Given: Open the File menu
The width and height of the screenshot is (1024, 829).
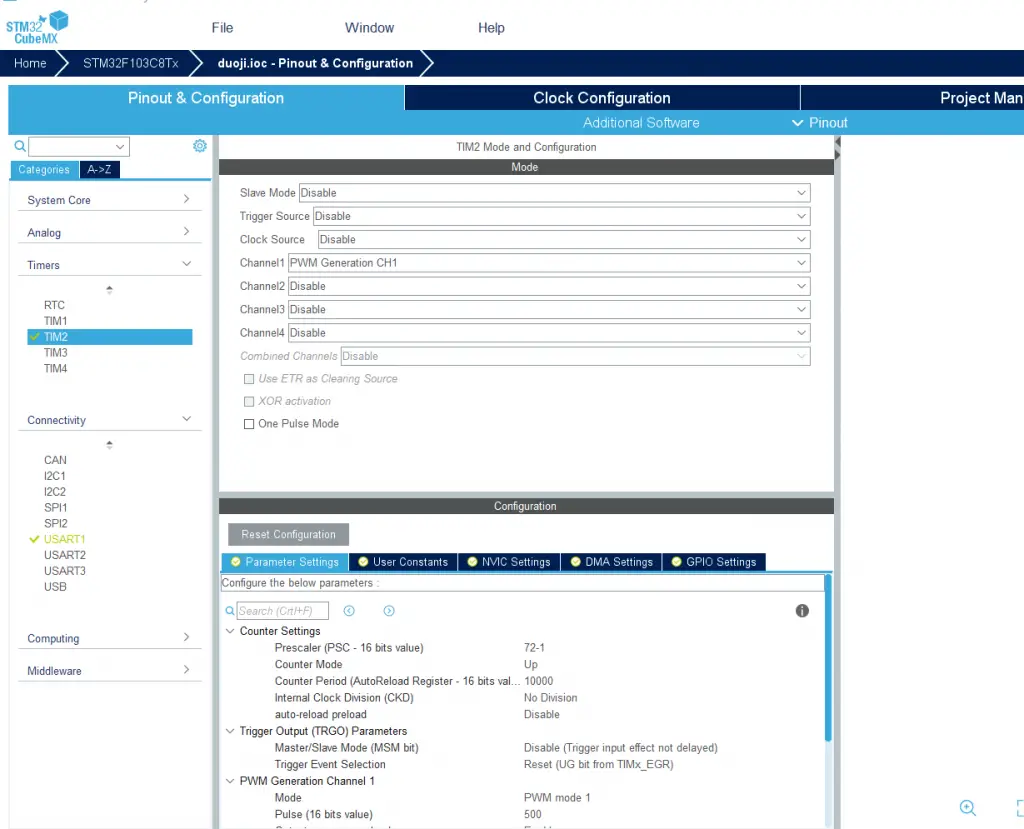Looking at the screenshot, I should (x=222, y=27).
